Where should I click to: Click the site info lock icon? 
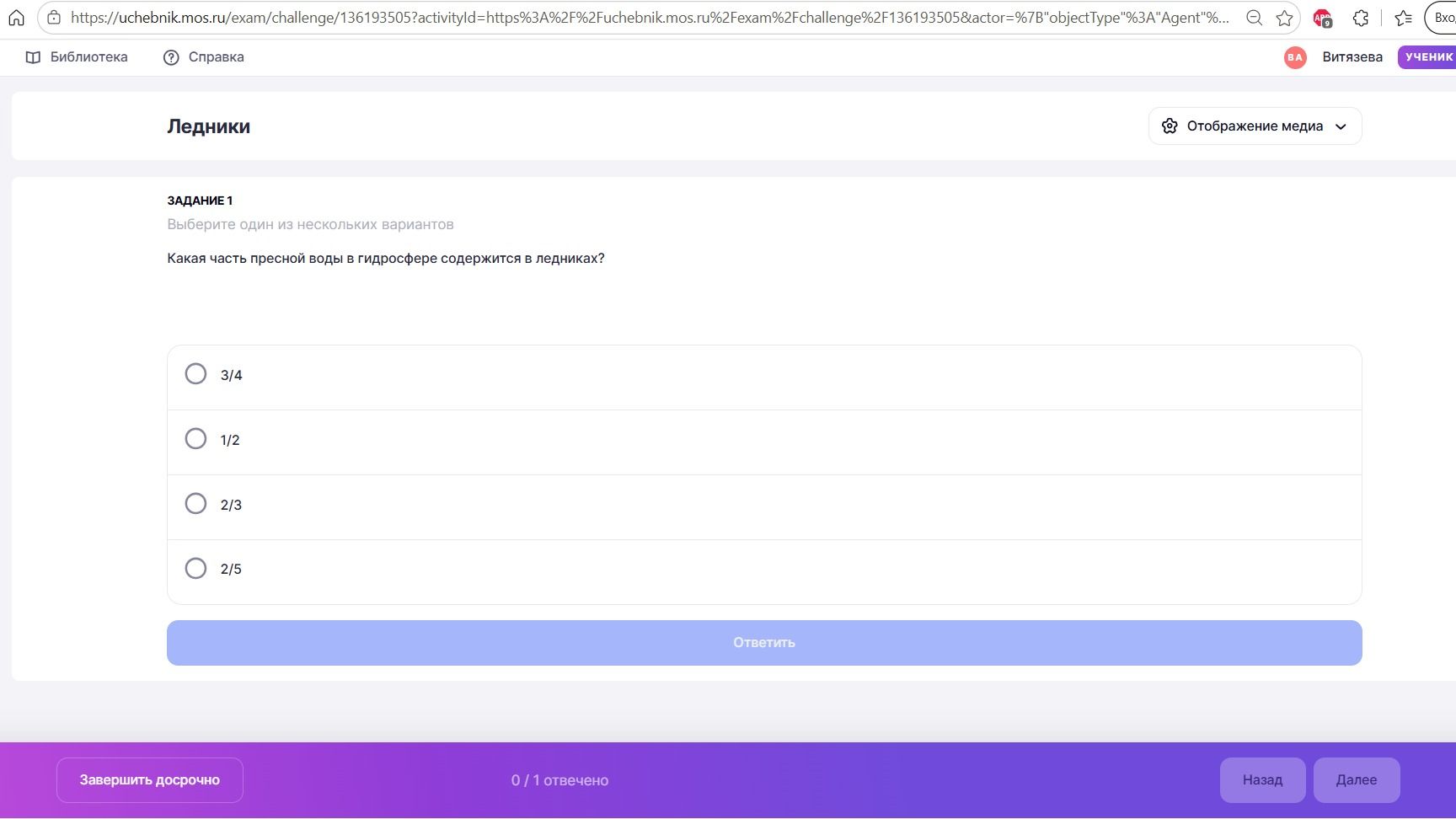(x=54, y=18)
